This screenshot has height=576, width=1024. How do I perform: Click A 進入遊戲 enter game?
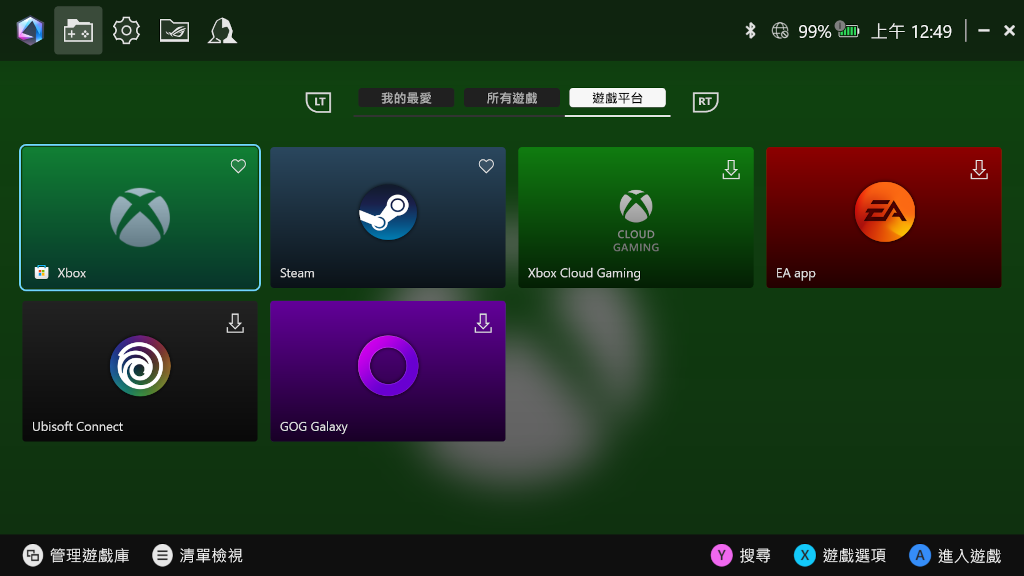[955, 555]
